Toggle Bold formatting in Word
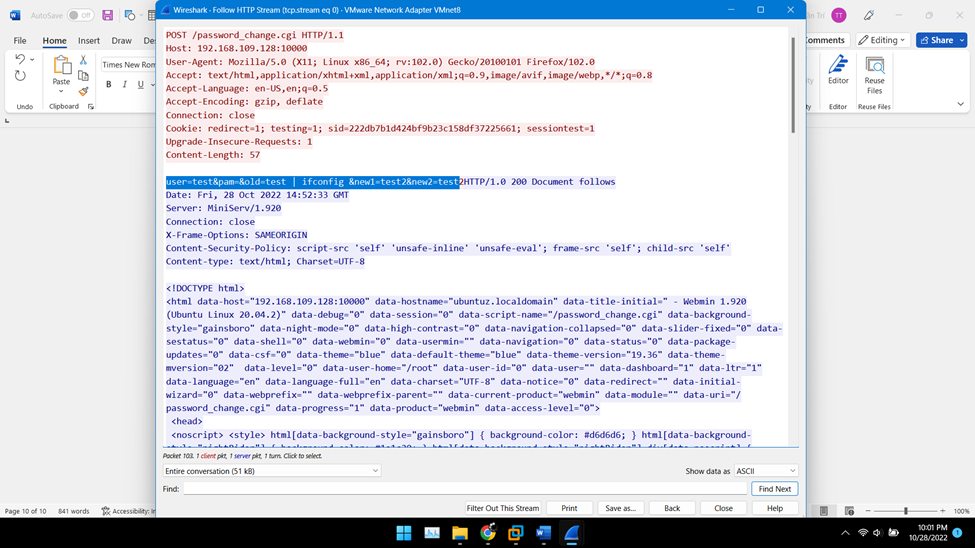This screenshot has width=975, height=548. (108, 85)
